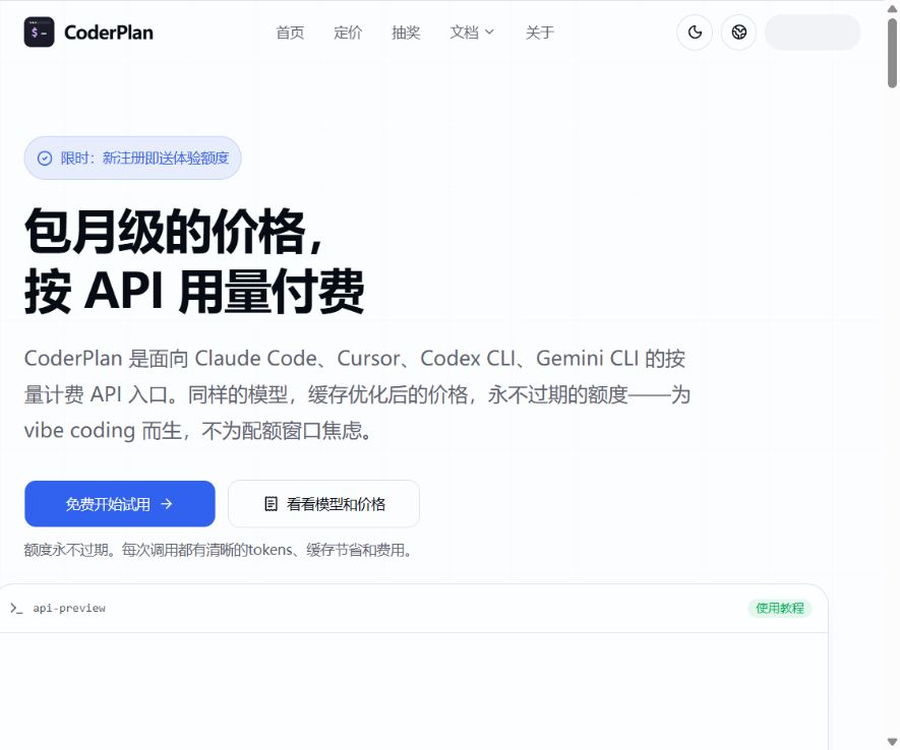The image size is (900, 750).
Task: Go to 首页 in the navigation
Action: pos(290,33)
